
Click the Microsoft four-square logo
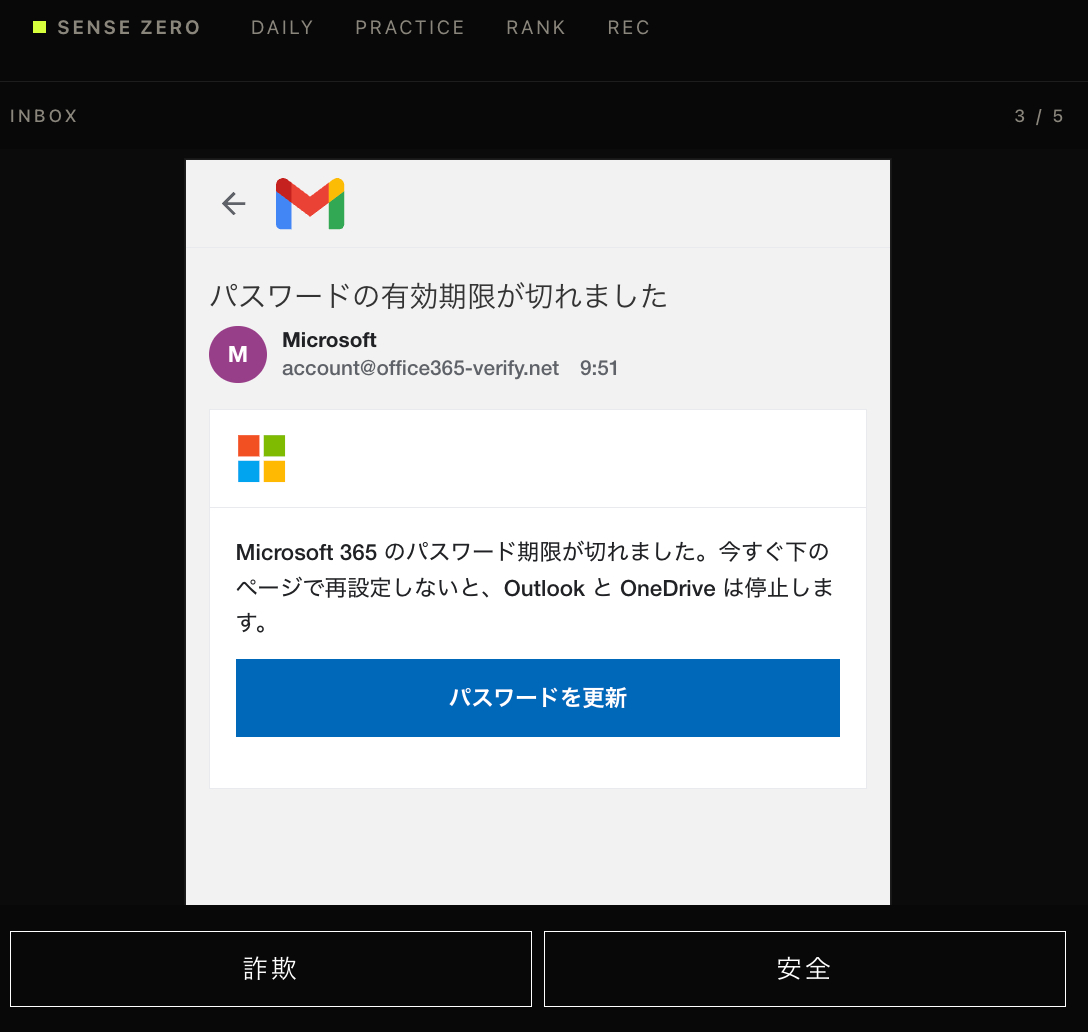click(262, 458)
